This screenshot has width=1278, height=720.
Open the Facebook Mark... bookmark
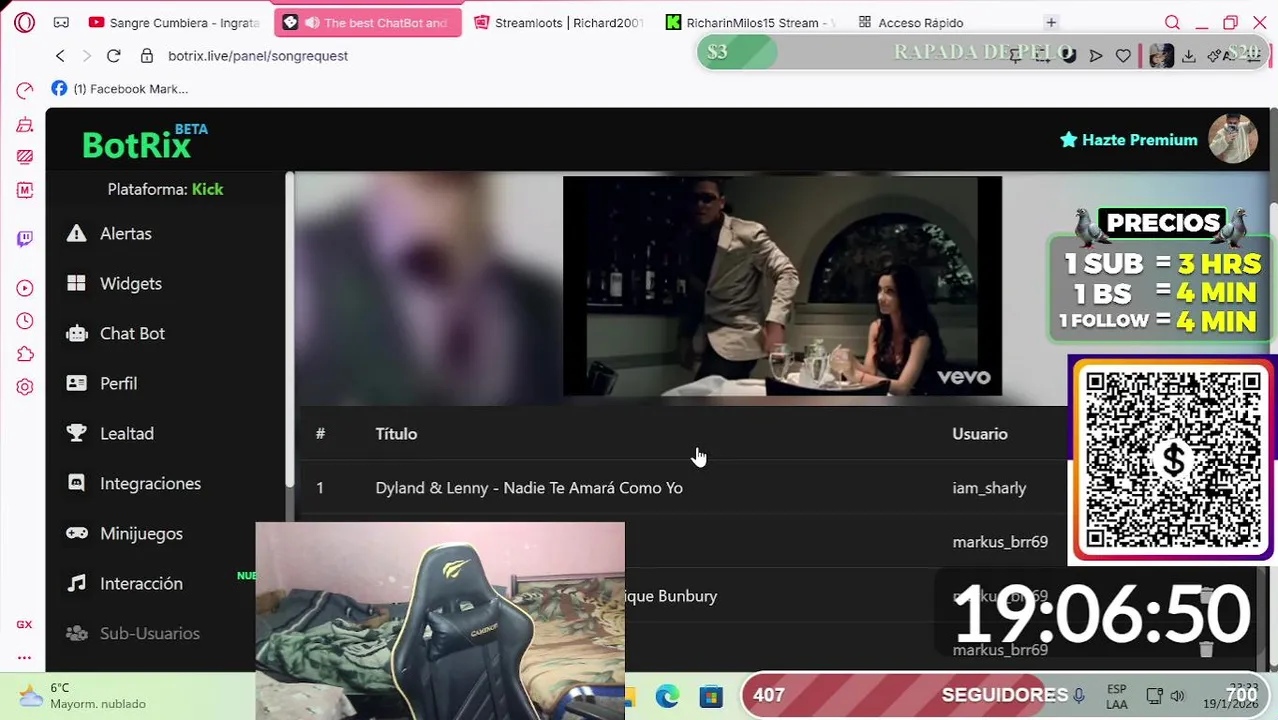point(120,89)
